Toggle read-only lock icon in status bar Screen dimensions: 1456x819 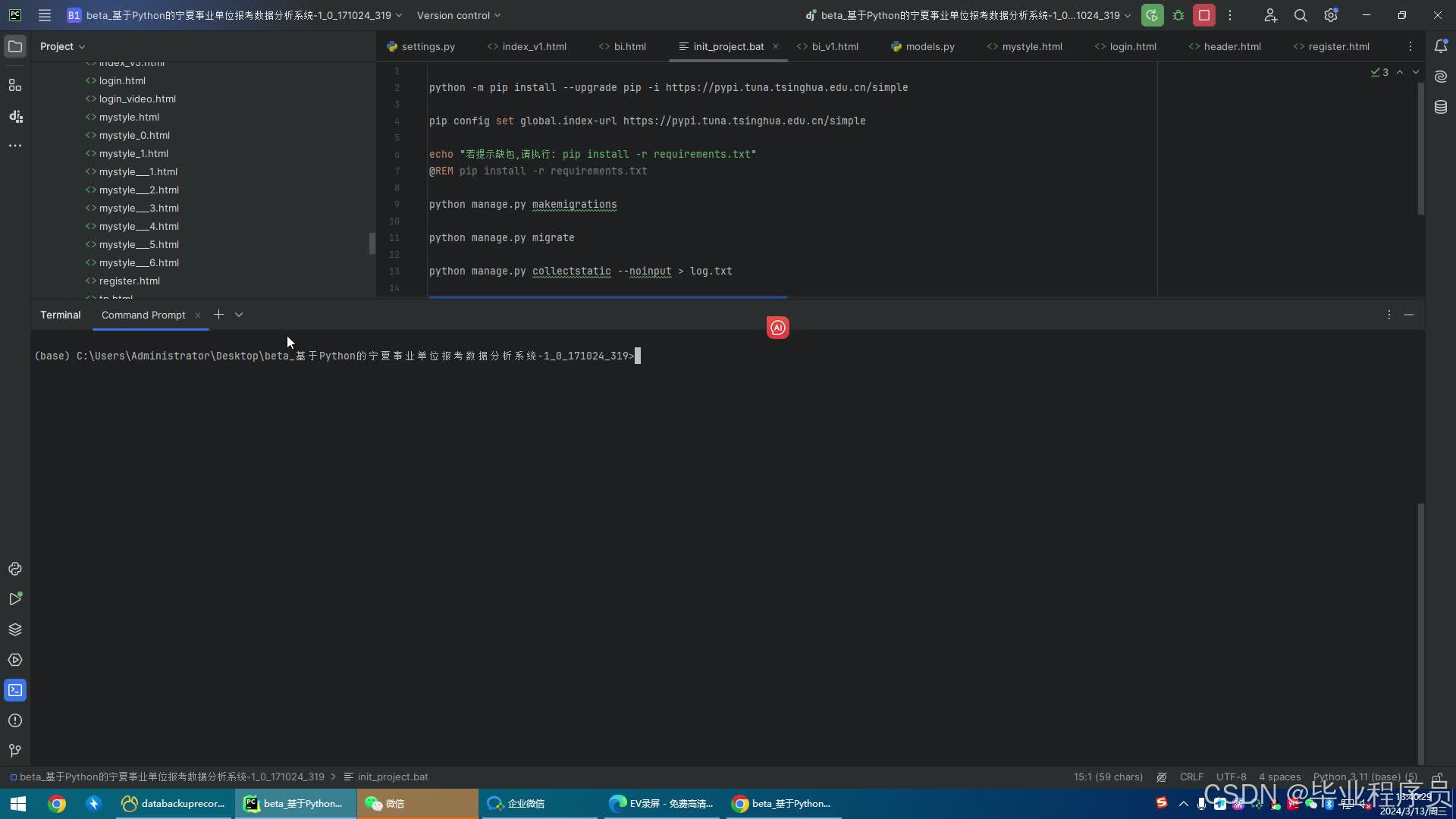tap(1438, 777)
